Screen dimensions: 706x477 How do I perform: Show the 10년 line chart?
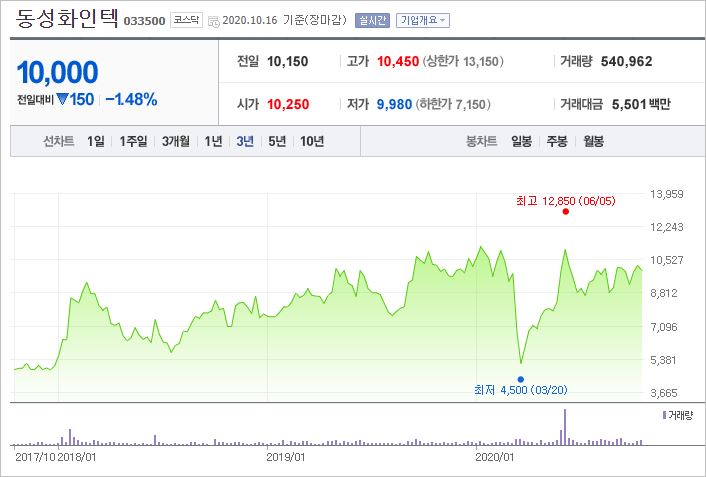click(312, 141)
